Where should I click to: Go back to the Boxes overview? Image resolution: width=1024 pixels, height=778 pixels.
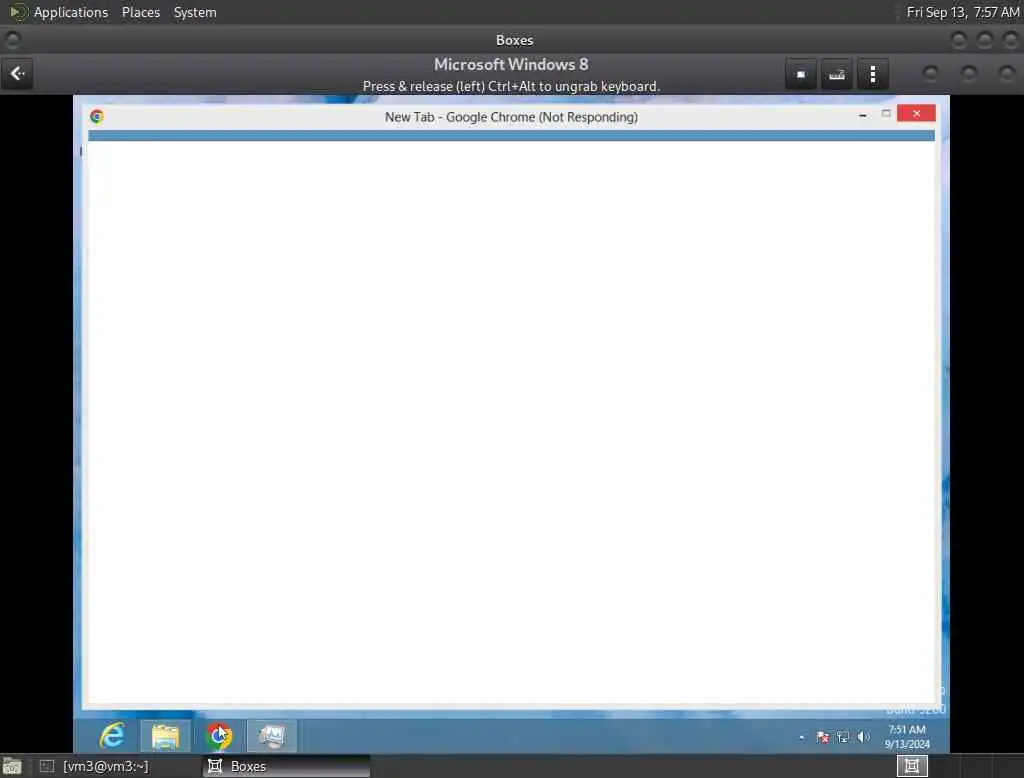pyautogui.click(x=18, y=74)
